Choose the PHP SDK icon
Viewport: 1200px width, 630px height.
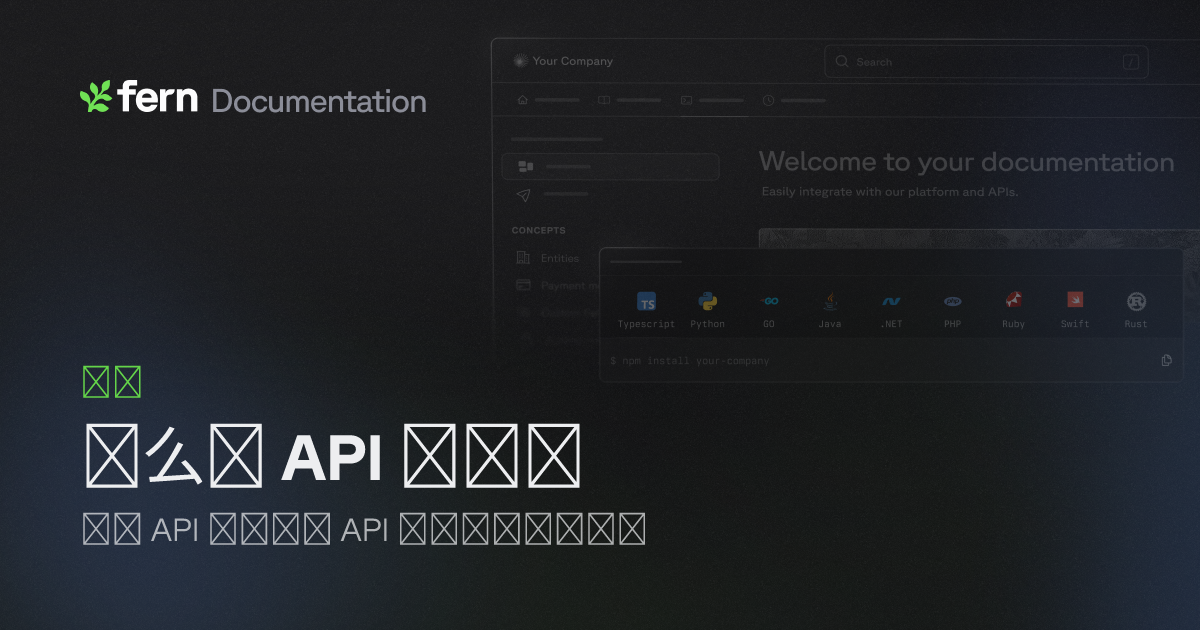[953, 301]
